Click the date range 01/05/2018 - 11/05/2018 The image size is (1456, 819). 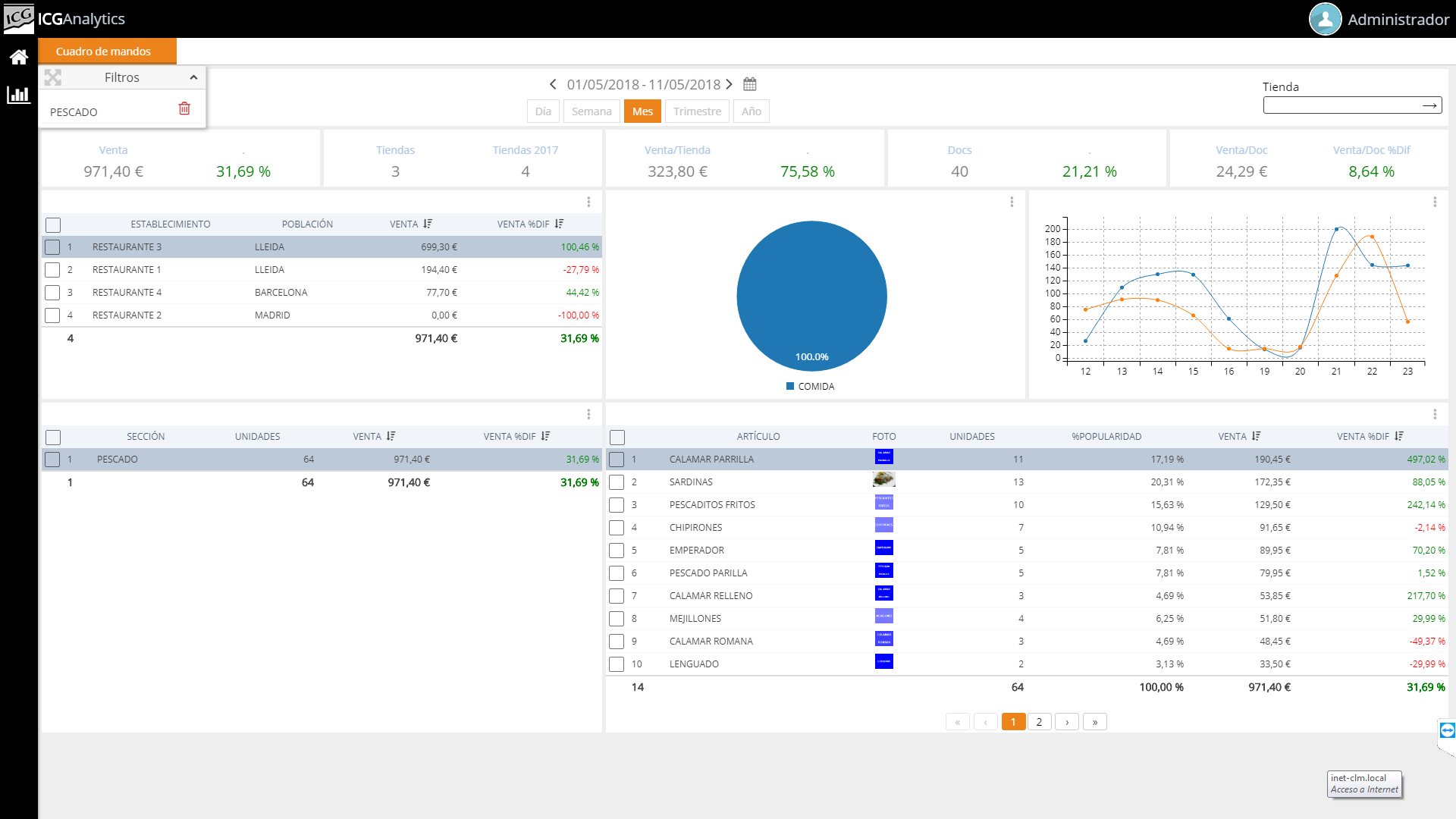[x=643, y=84]
